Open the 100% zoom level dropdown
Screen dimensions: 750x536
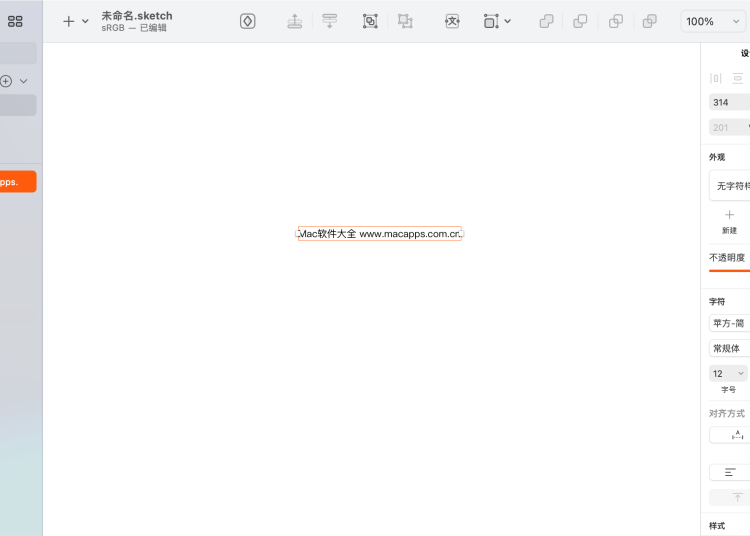pos(711,21)
